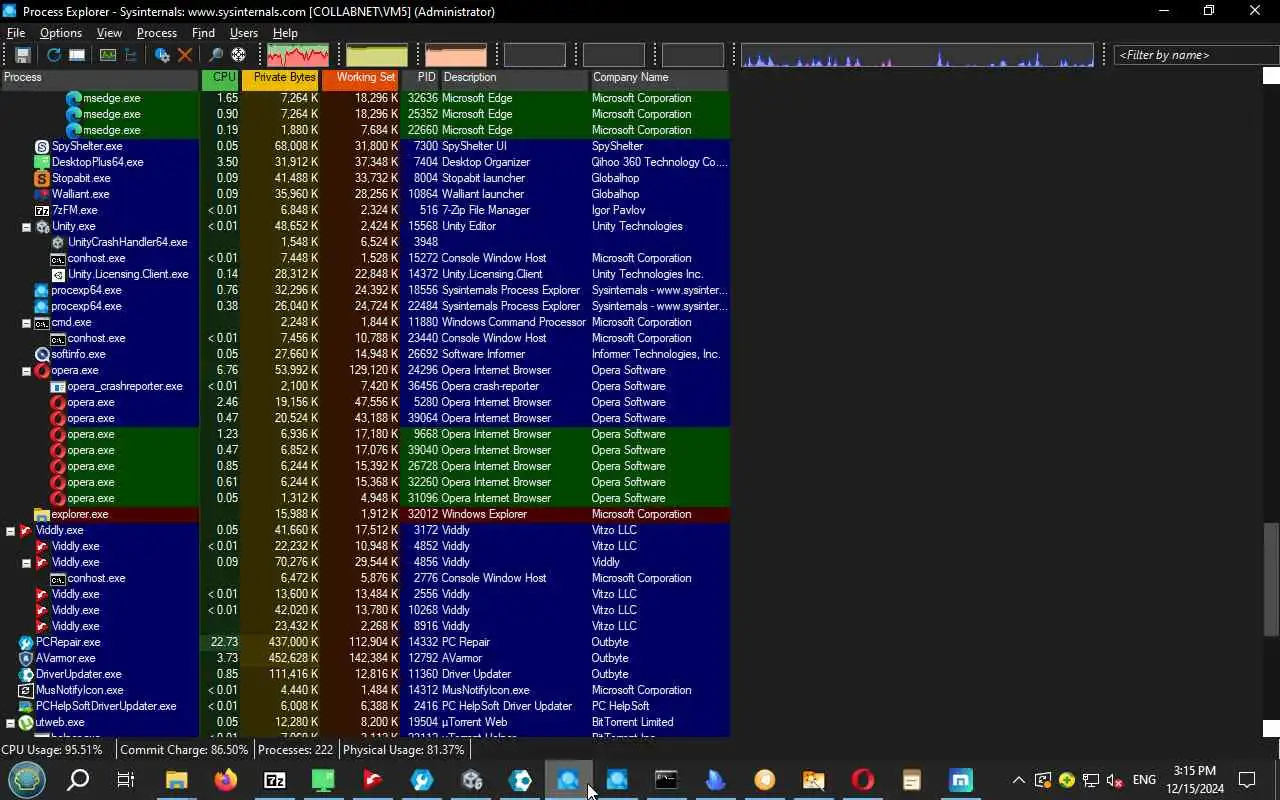
Task: Click CPU Usage status bar entry
Action: point(52,749)
